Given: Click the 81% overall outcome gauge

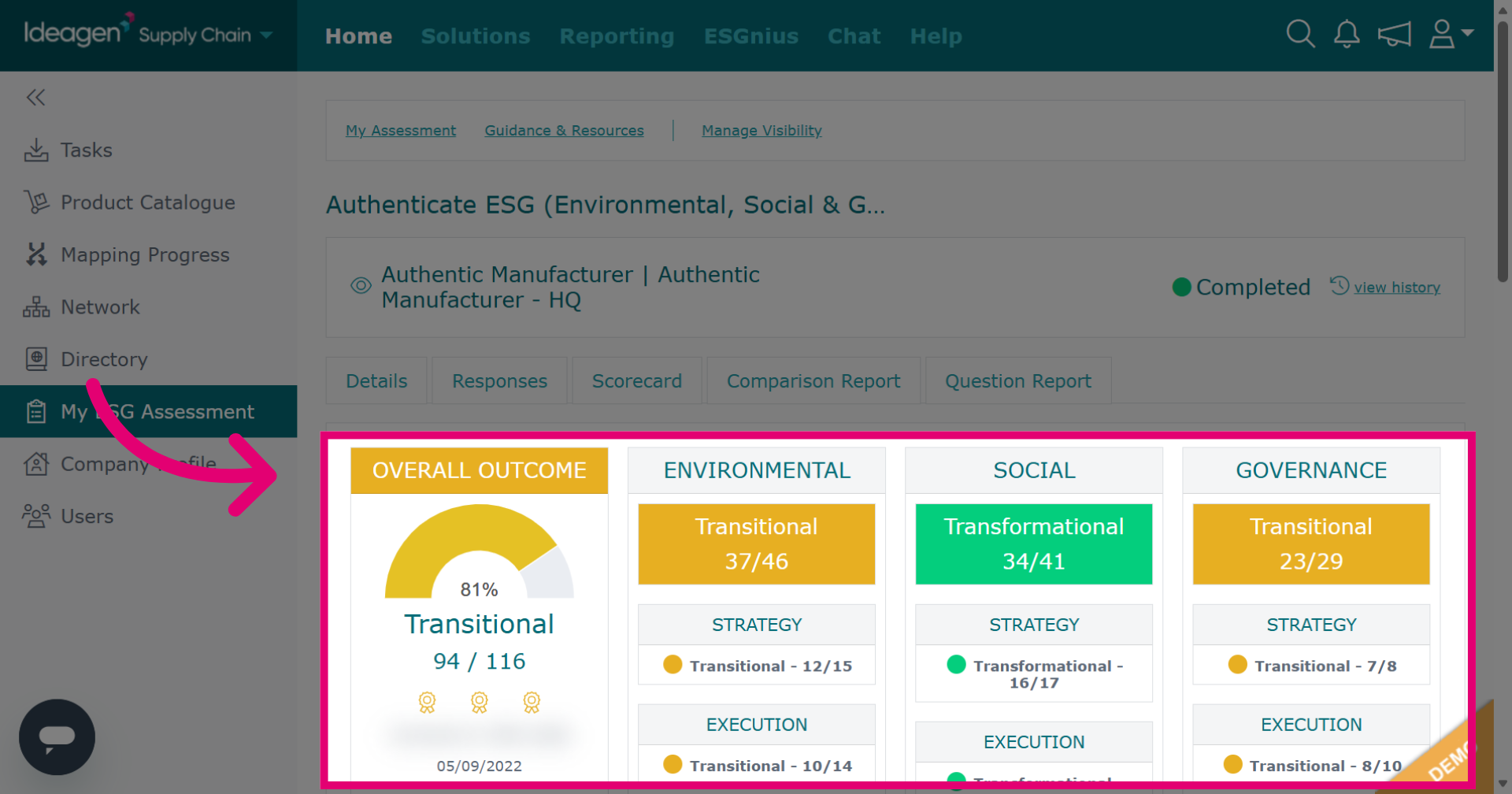Looking at the screenshot, I should pos(479,553).
